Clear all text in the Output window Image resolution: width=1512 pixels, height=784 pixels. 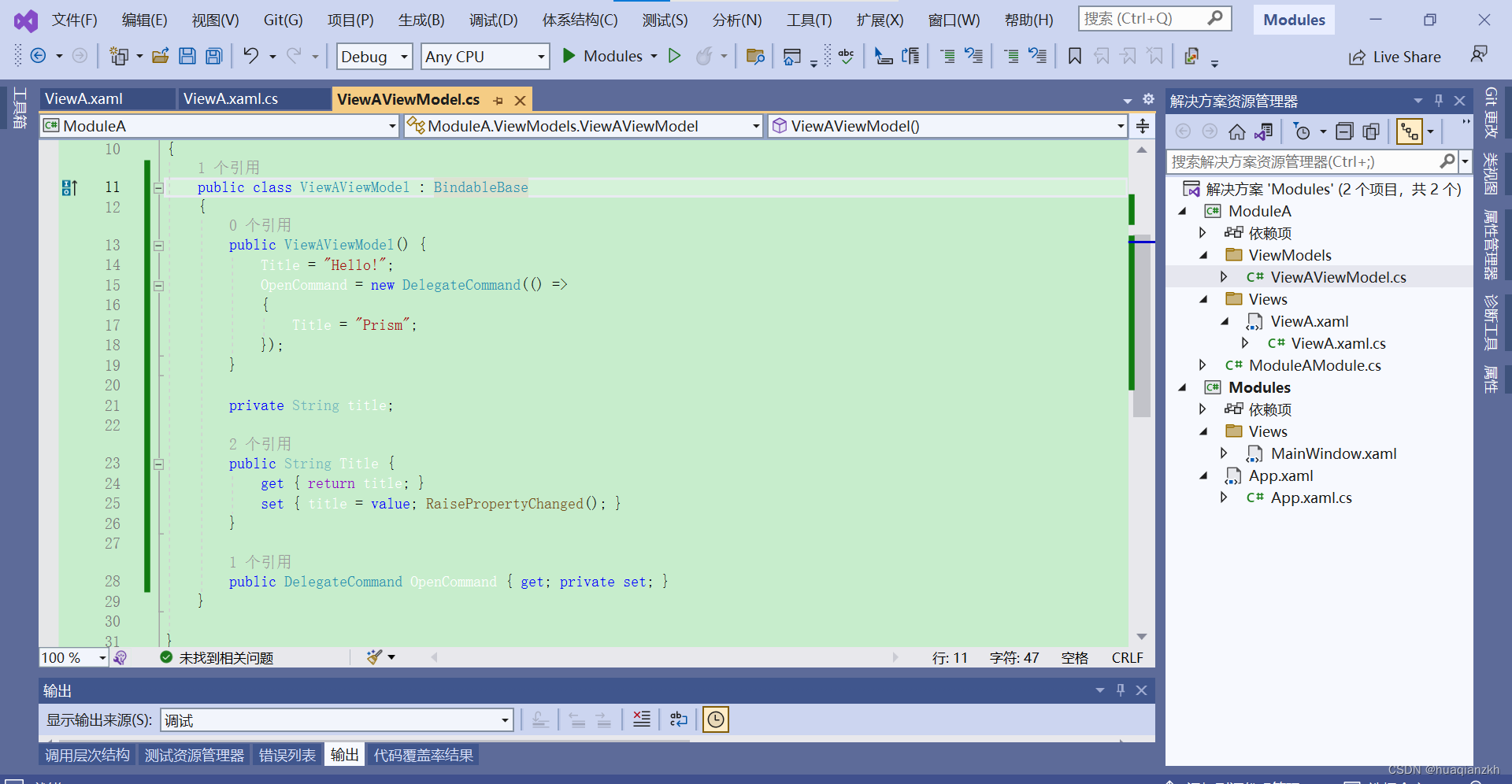641,719
